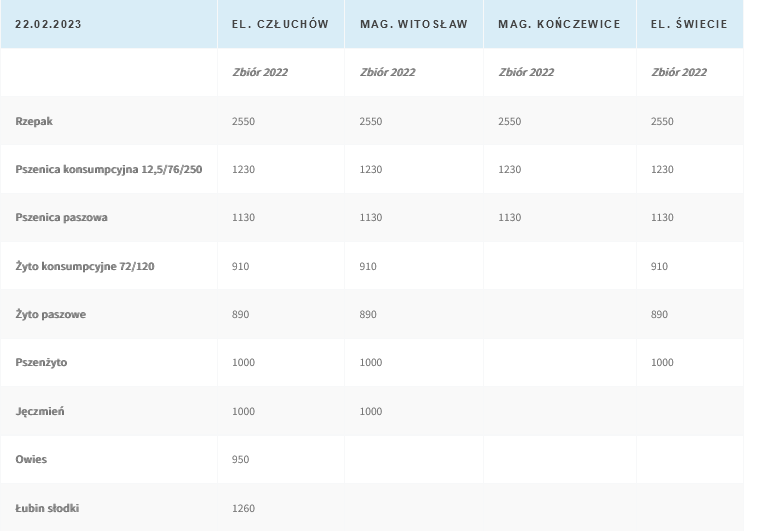
Task: Click the EL. ŚWIECIE column header
Action: (689, 23)
